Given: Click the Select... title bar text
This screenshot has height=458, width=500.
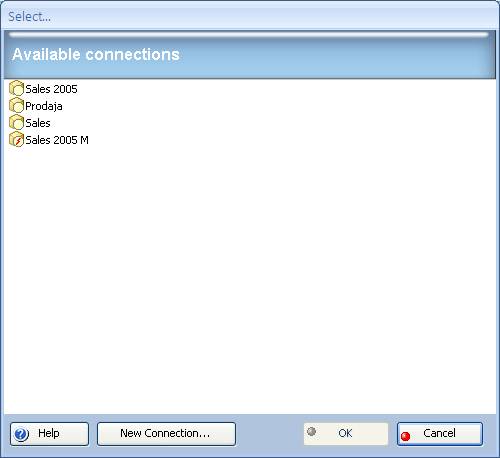Looking at the screenshot, I should 29,16.
